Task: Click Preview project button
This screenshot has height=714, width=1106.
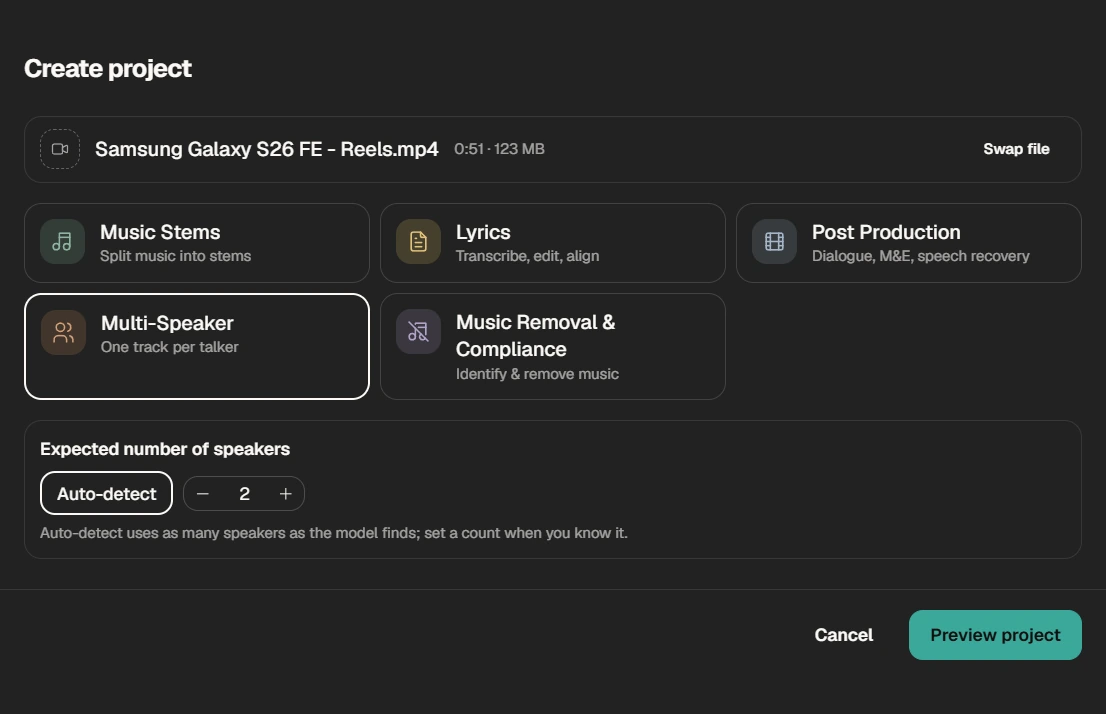Action: point(995,635)
